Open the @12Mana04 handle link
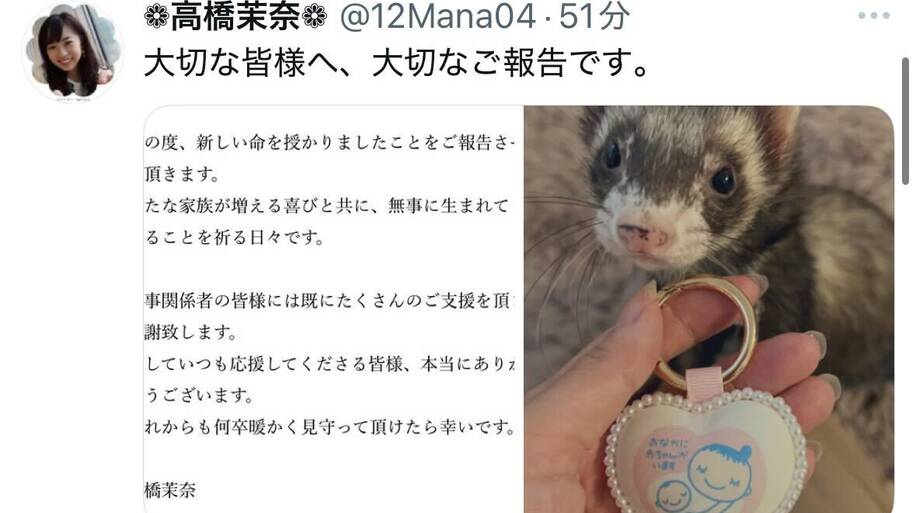The height and width of the screenshot is (513, 912). click(437, 16)
